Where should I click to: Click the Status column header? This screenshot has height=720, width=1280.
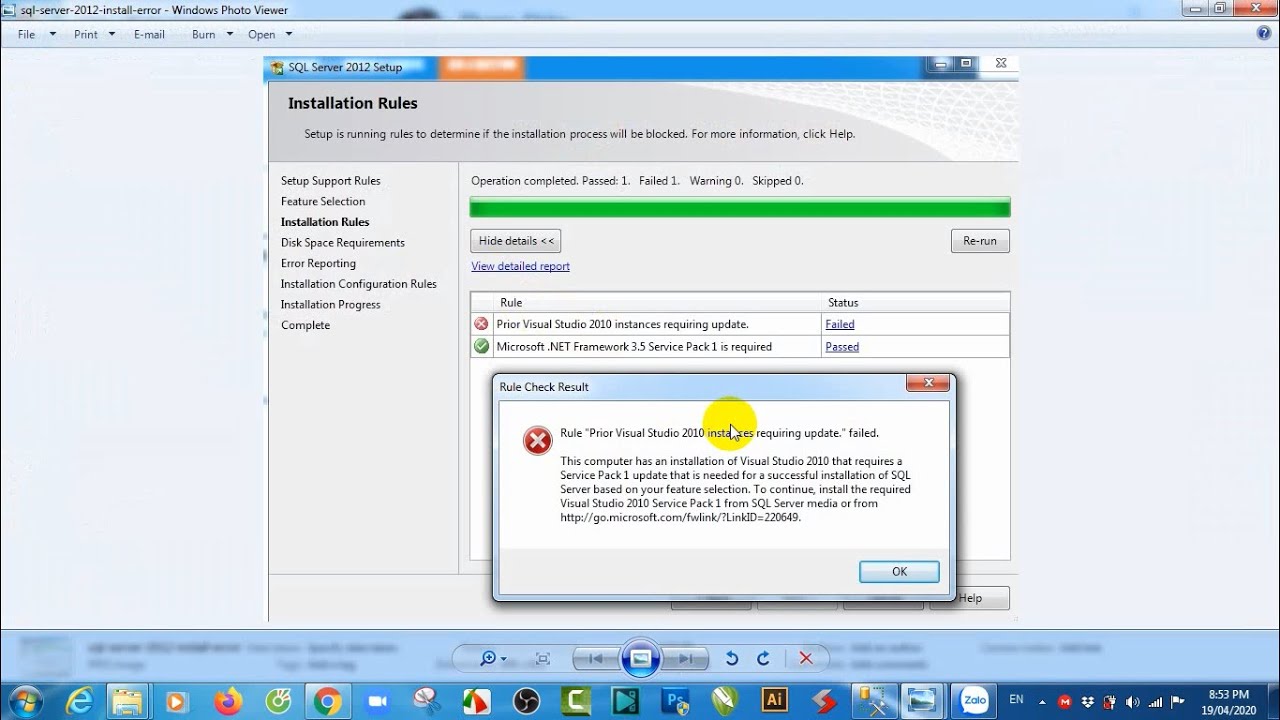(x=915, y=302)
